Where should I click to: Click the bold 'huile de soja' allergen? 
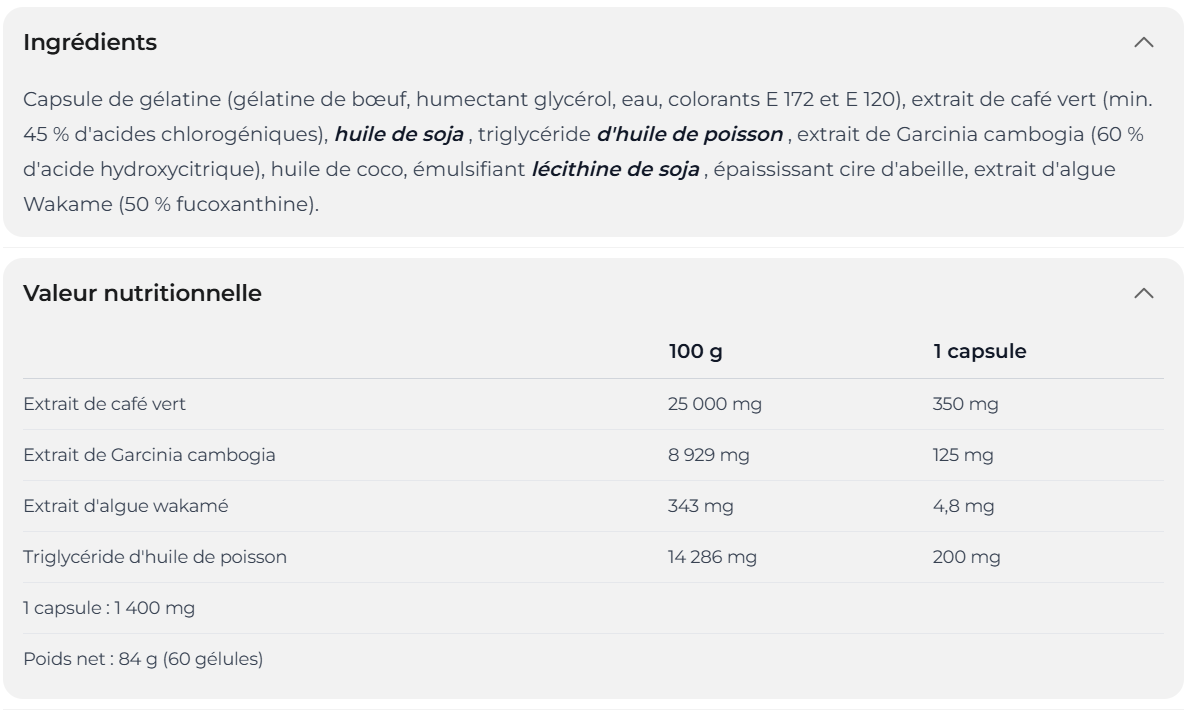point(399,135)
